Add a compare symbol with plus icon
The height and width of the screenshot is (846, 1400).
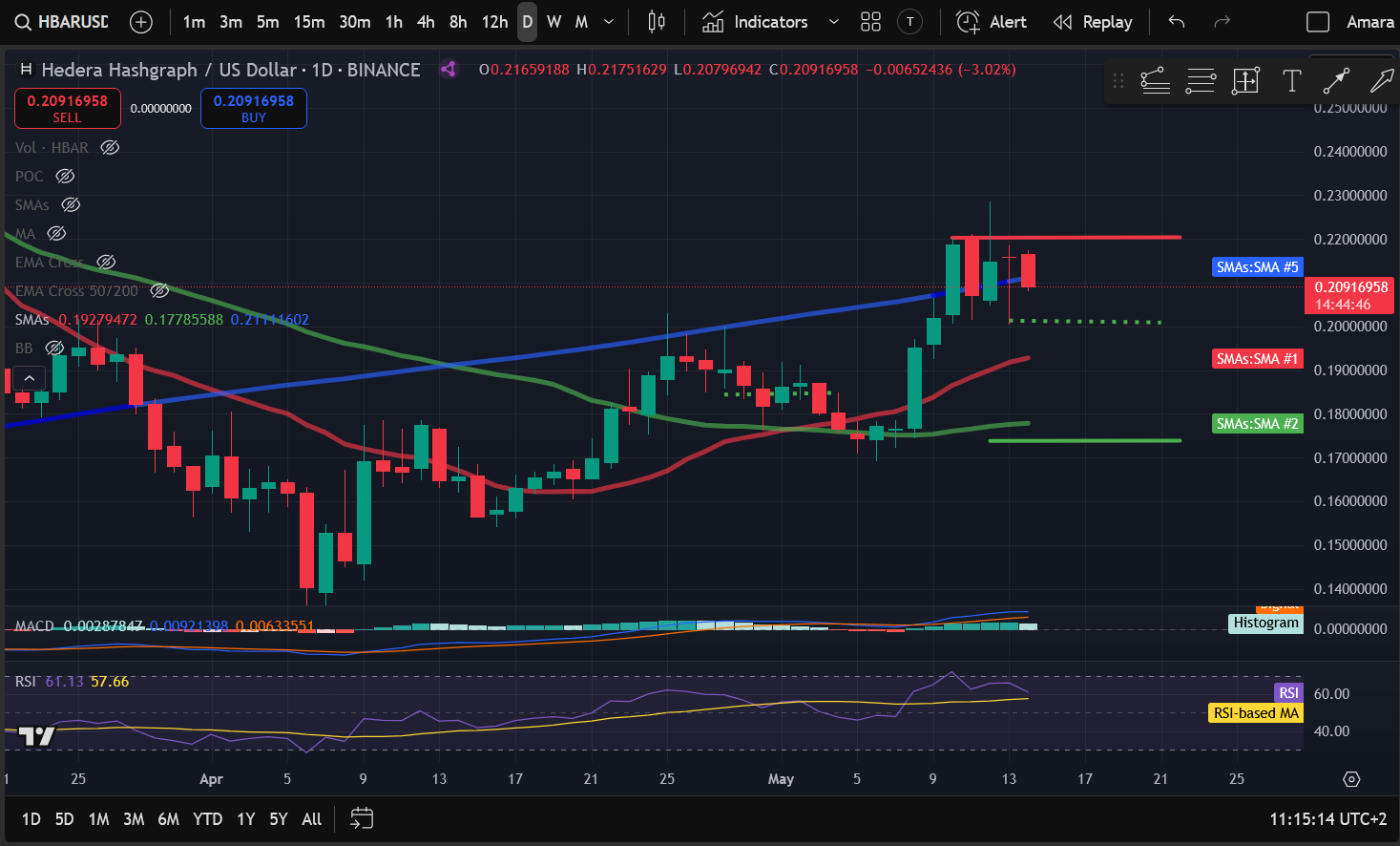pyautogui.click(x=141, y=21)
